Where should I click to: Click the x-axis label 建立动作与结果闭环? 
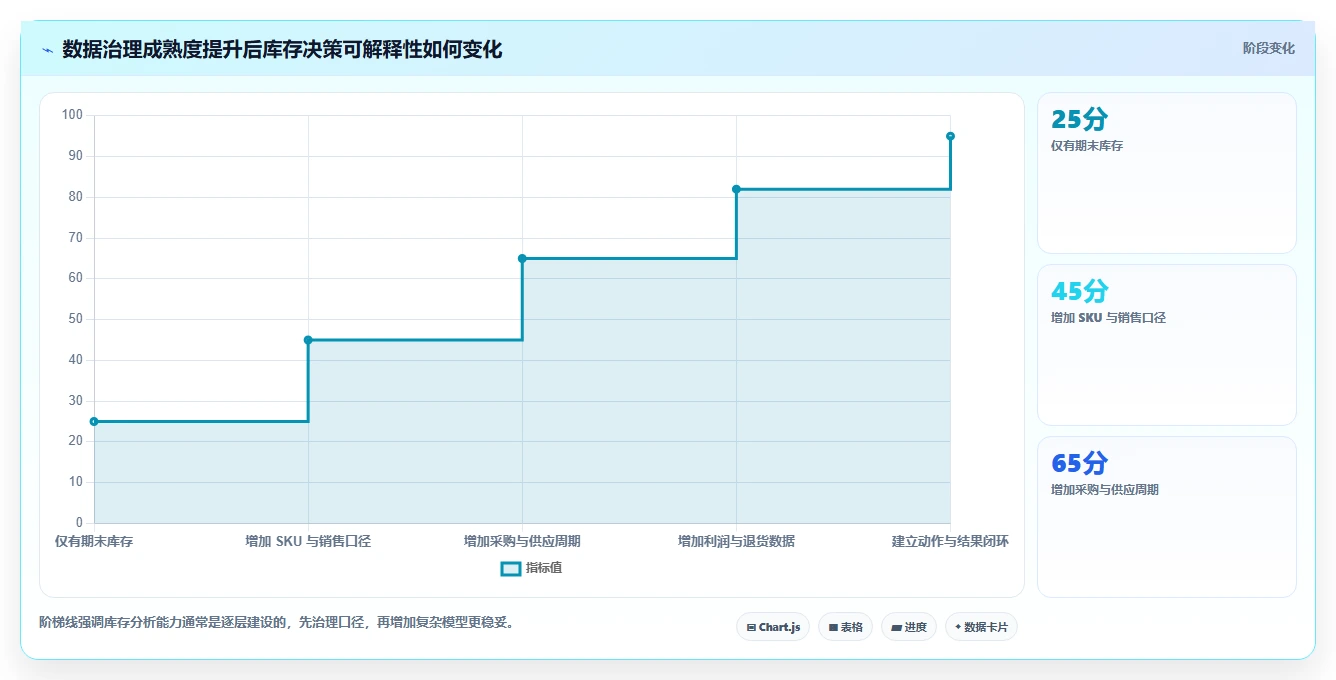tap(950, 541)
